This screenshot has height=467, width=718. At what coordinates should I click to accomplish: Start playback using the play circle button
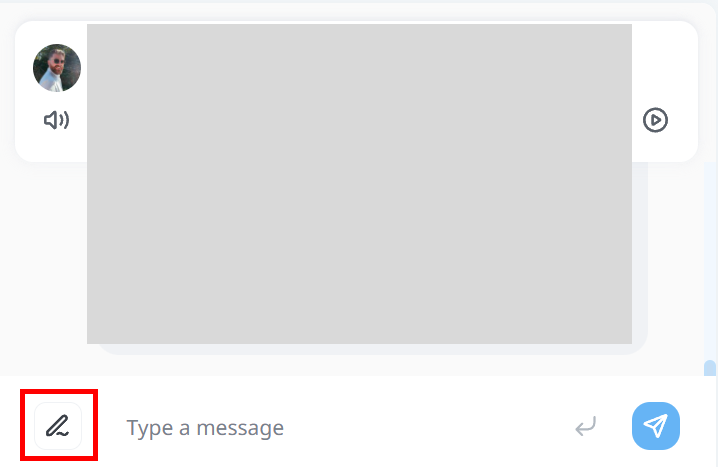coord(655,120)
